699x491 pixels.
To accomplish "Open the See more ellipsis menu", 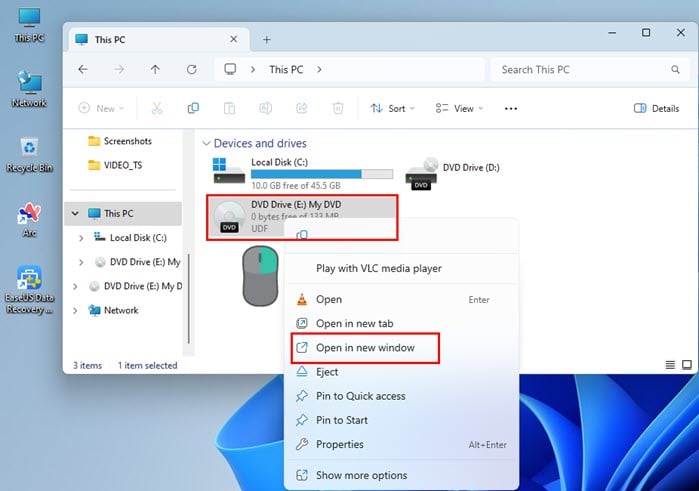I will point(511,108).
